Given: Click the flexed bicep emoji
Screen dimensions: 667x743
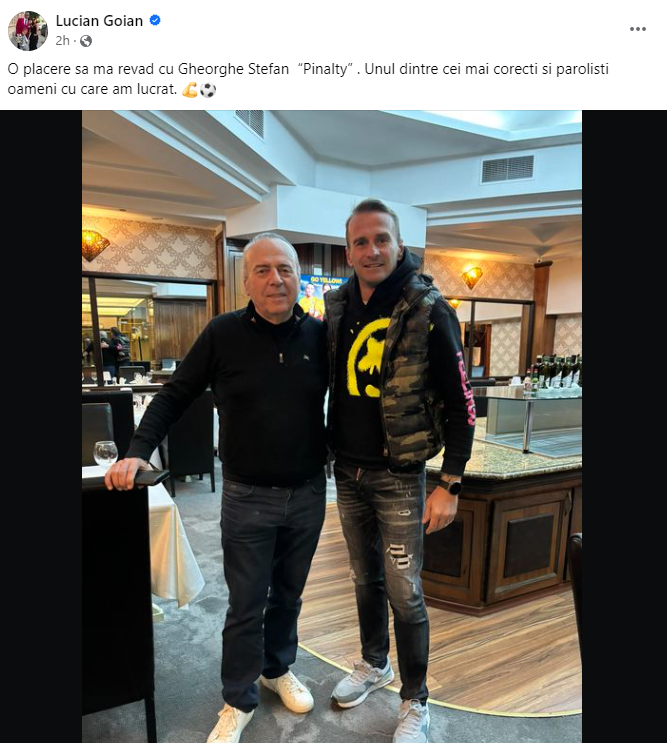Looking at the screenshot, I should tap(189, 90).
